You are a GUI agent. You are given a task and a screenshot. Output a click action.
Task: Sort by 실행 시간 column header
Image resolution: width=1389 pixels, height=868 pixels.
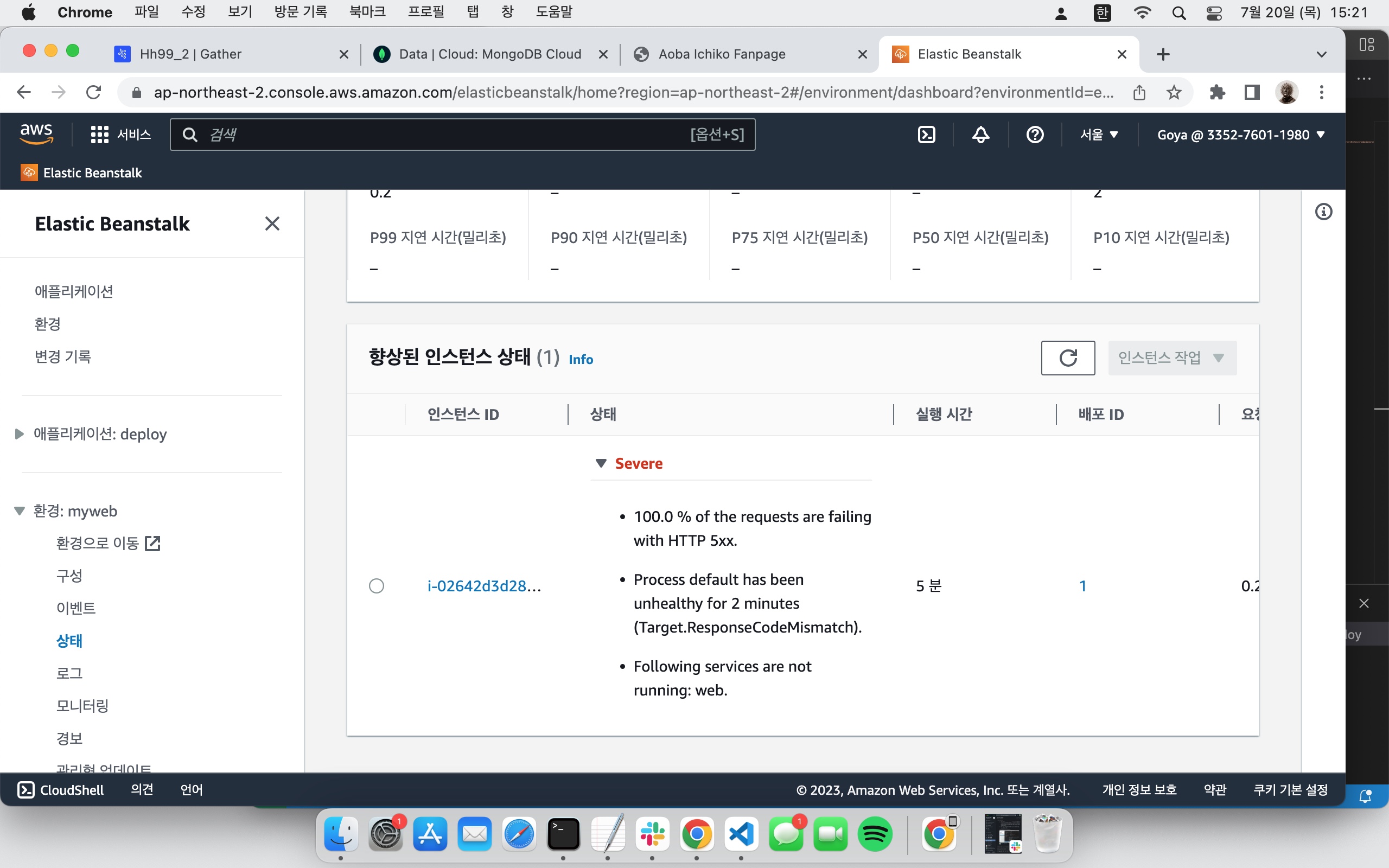[x=943, y=414]
